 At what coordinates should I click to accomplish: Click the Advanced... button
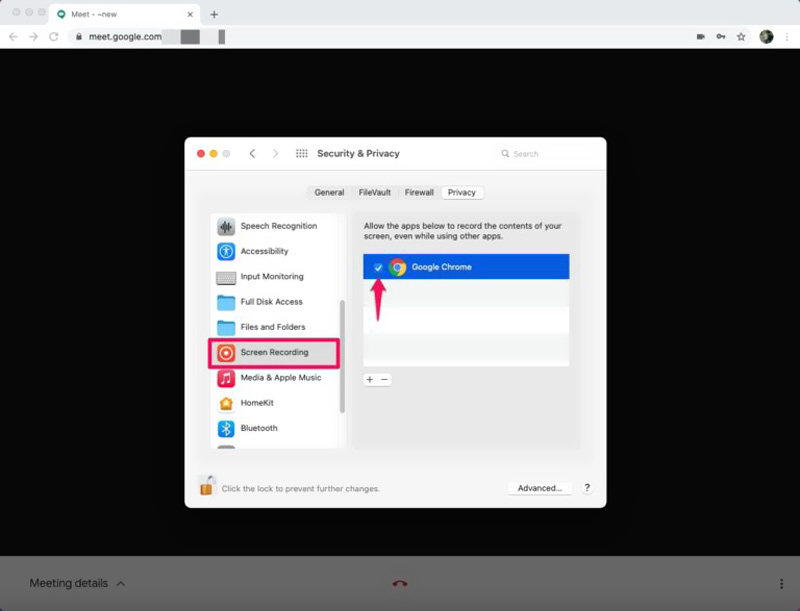click(x=540, y=488)
